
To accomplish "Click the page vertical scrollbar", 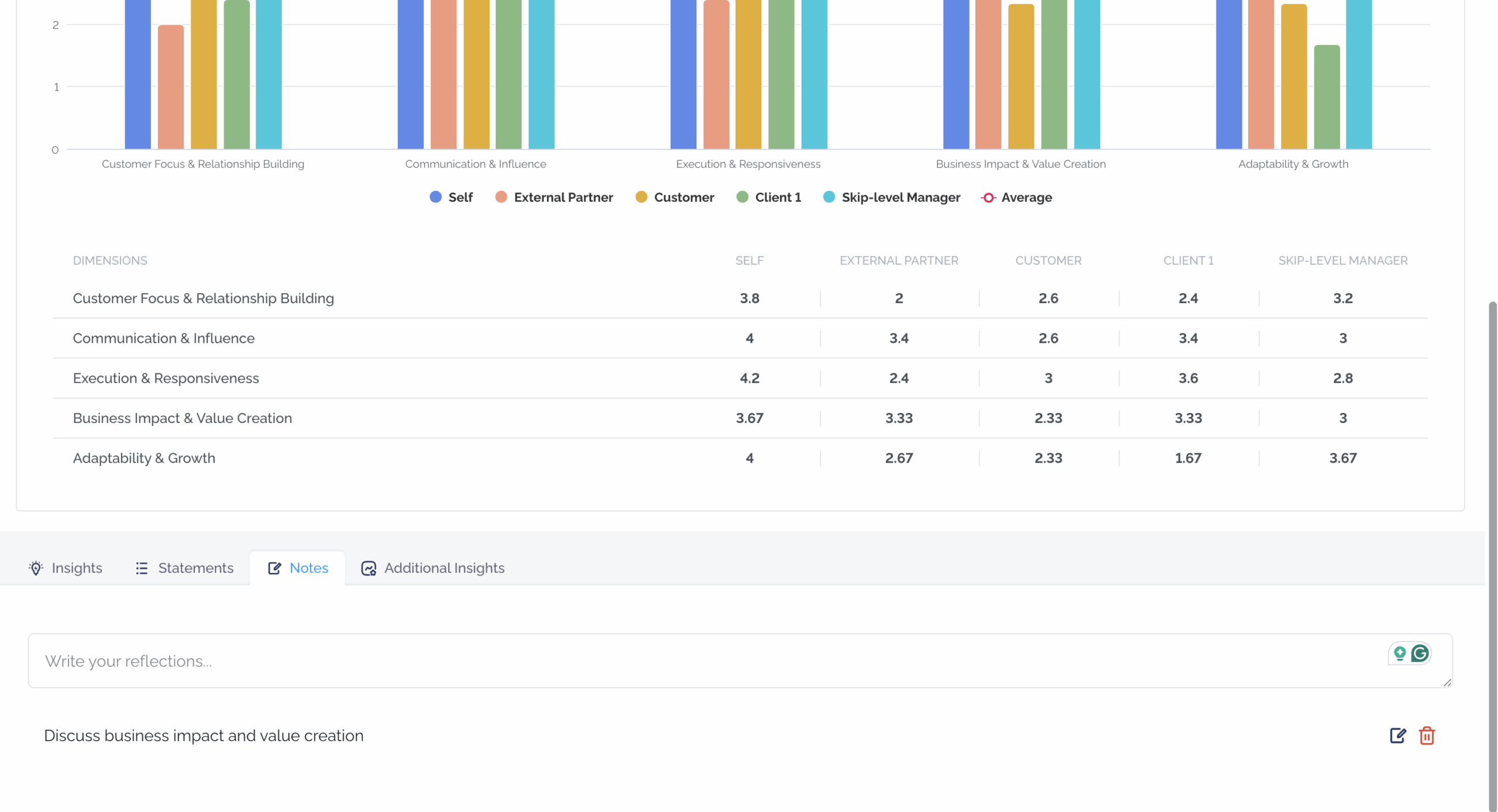I will [1492, 556].
